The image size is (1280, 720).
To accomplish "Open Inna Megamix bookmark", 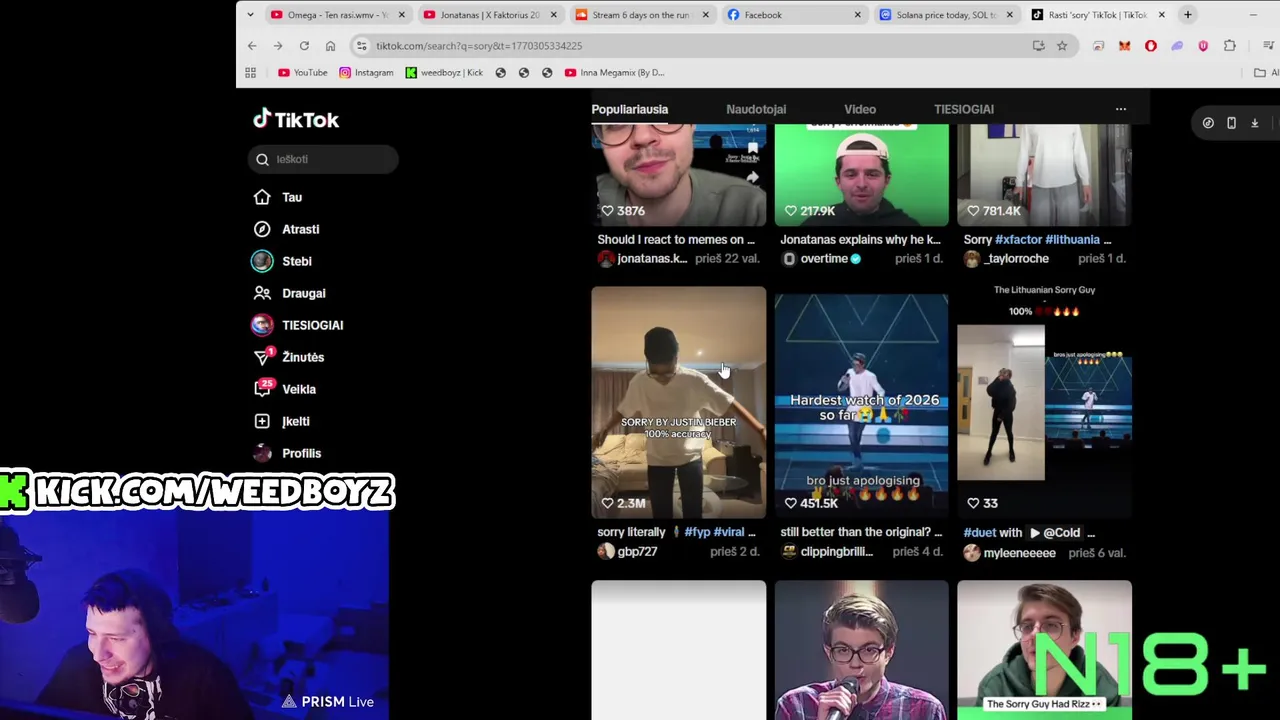I will click(x=614, y=72).
